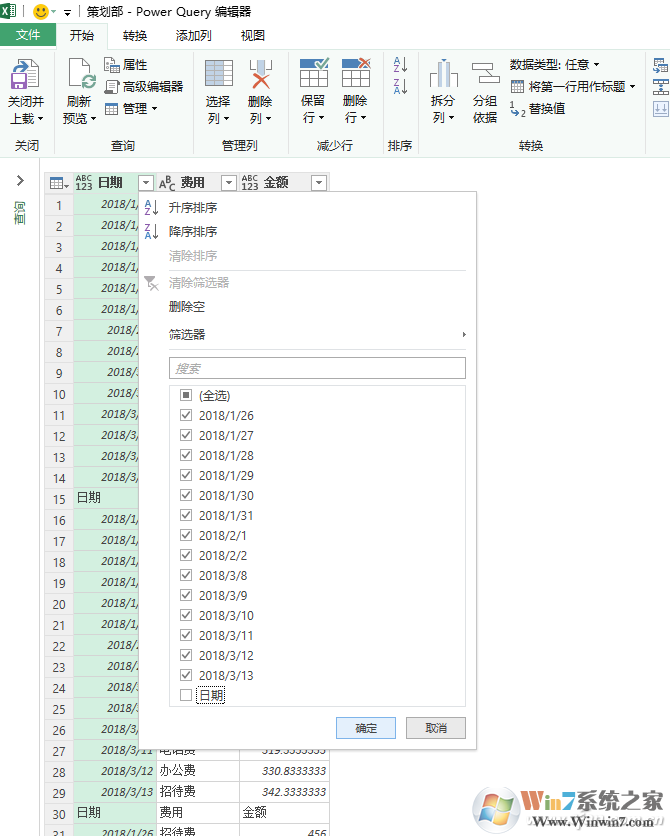Click the Group By (分组依据) icon
670x836 pixels.
pyautogui.click(x=485, y=74)
